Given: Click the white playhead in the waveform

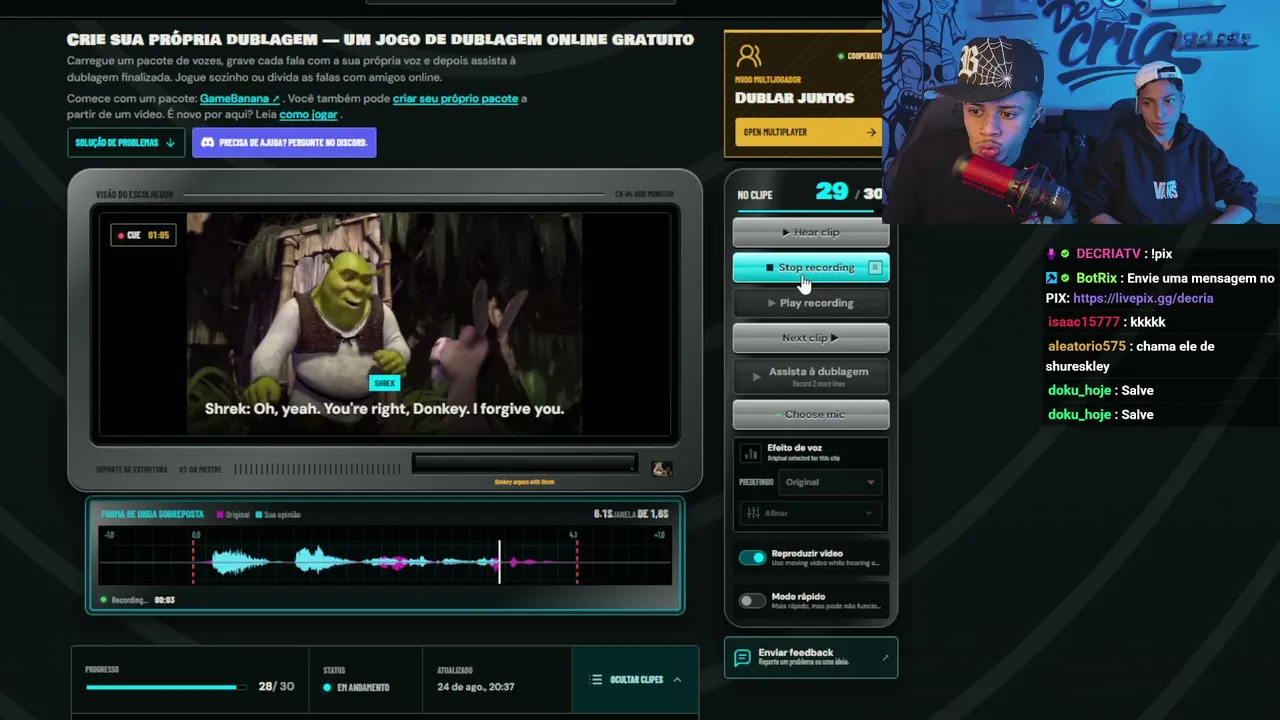Looking at the screenshot, I should (499, 561).
